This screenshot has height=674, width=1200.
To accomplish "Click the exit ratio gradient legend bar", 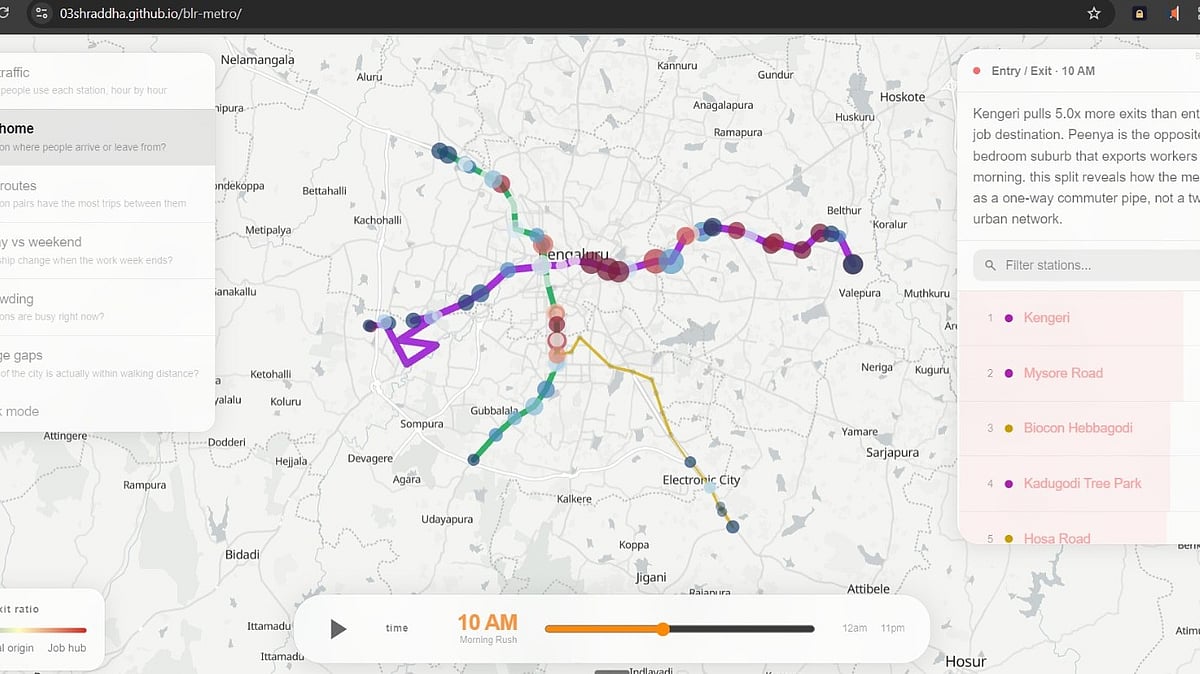I will click(43, 630).
